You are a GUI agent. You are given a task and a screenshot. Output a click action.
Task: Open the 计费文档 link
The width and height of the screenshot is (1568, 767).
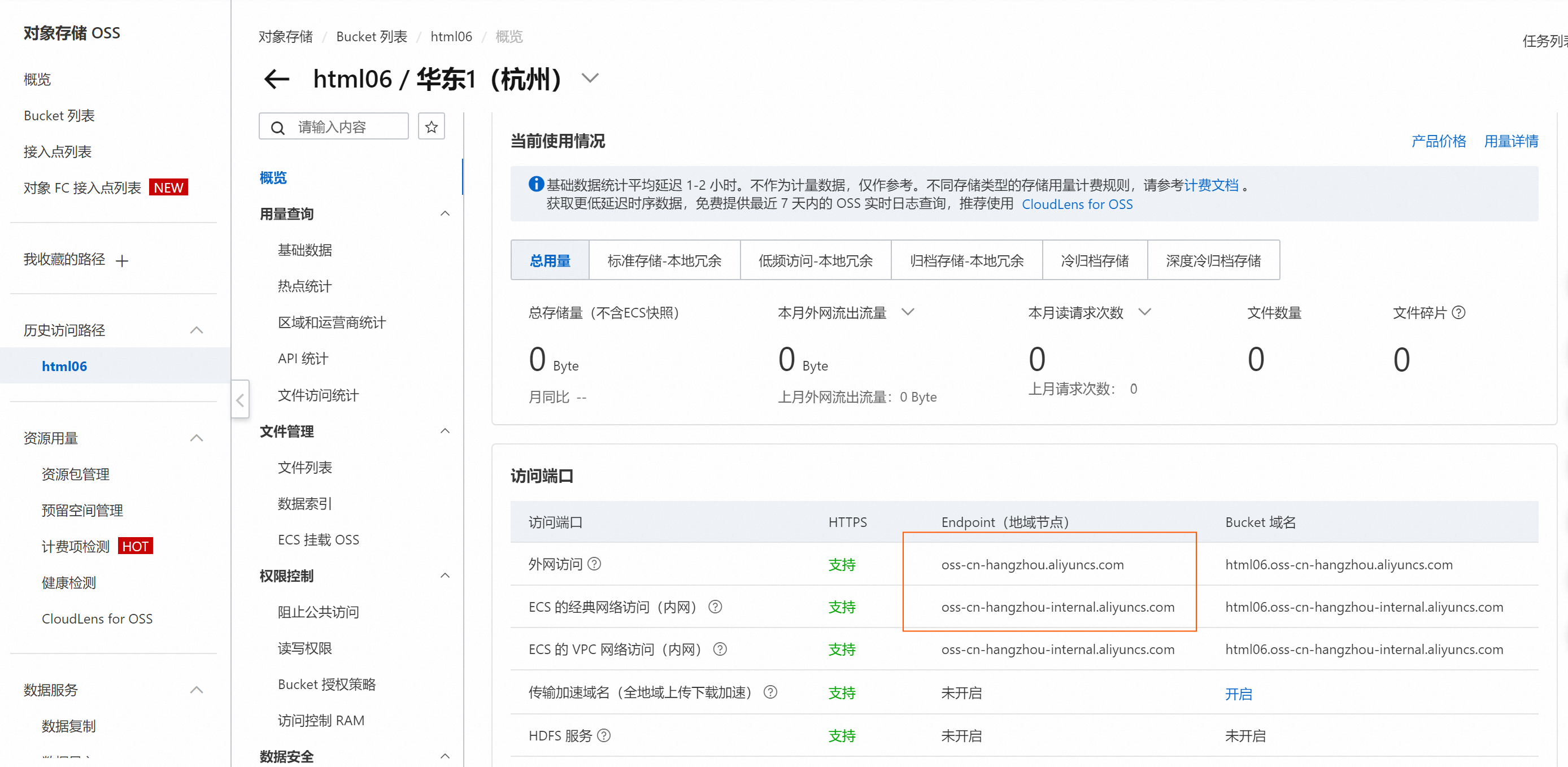1210,185
